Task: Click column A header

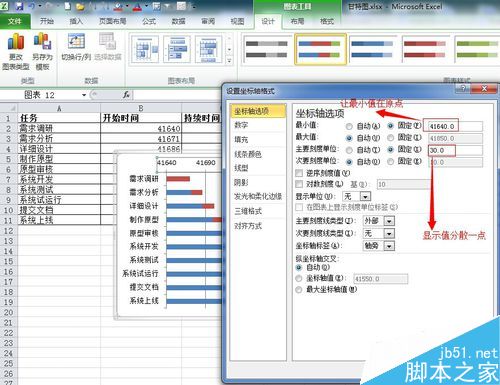Action: pyautogui.click(x=59, y=108)
